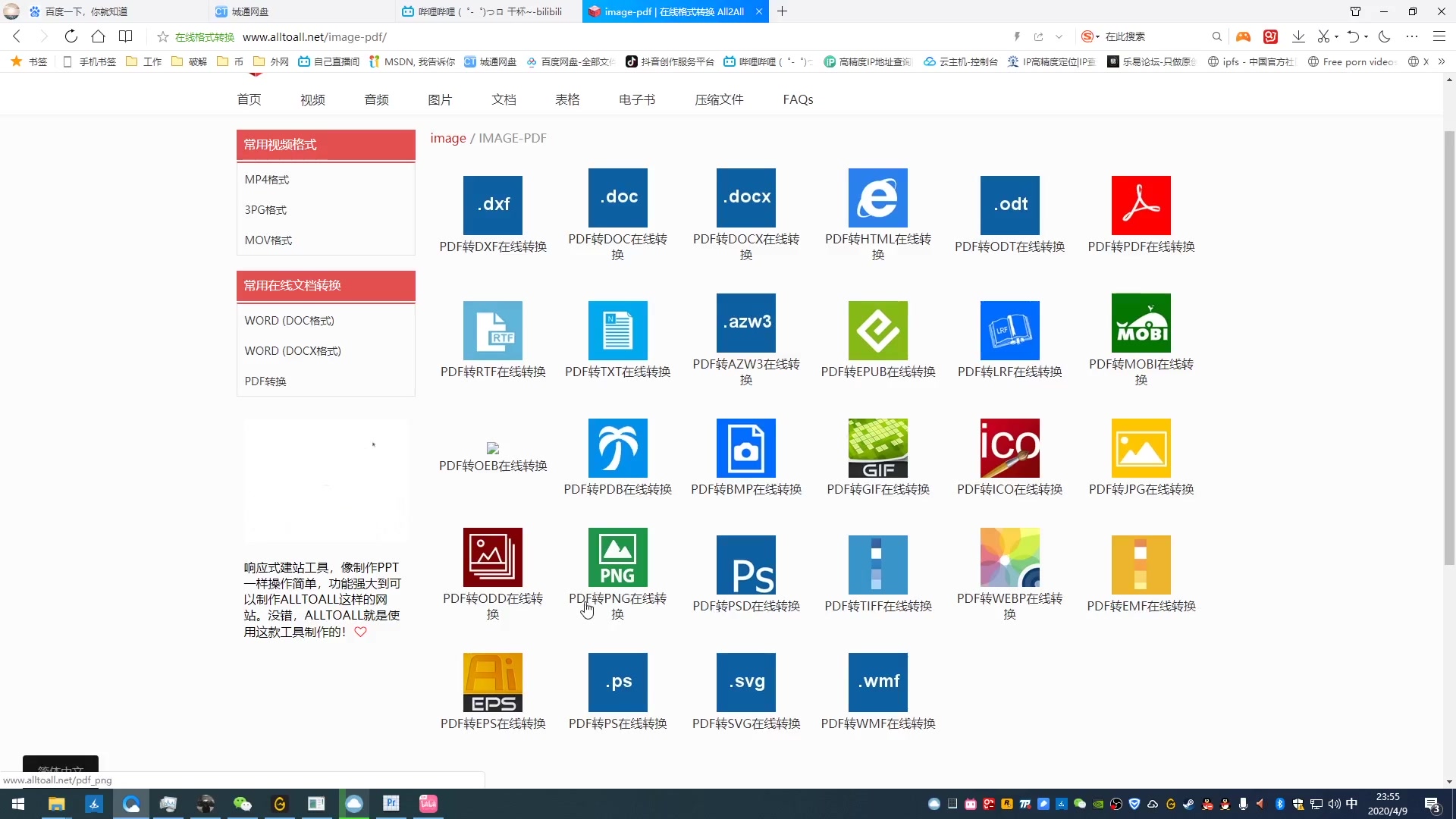
Task: Open the PDF to AZW3 converter icon
Action: tap(746, 322)
